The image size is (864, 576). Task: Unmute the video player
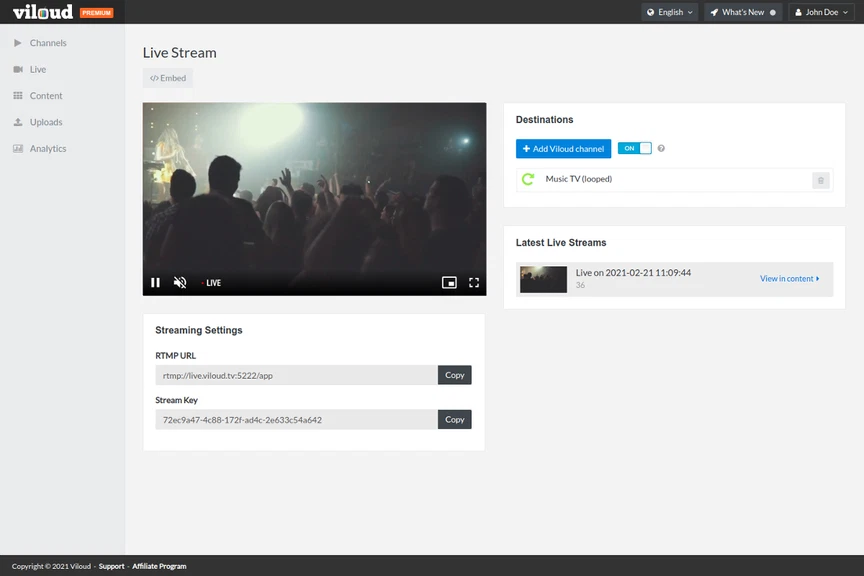click(x=180, y=282)
